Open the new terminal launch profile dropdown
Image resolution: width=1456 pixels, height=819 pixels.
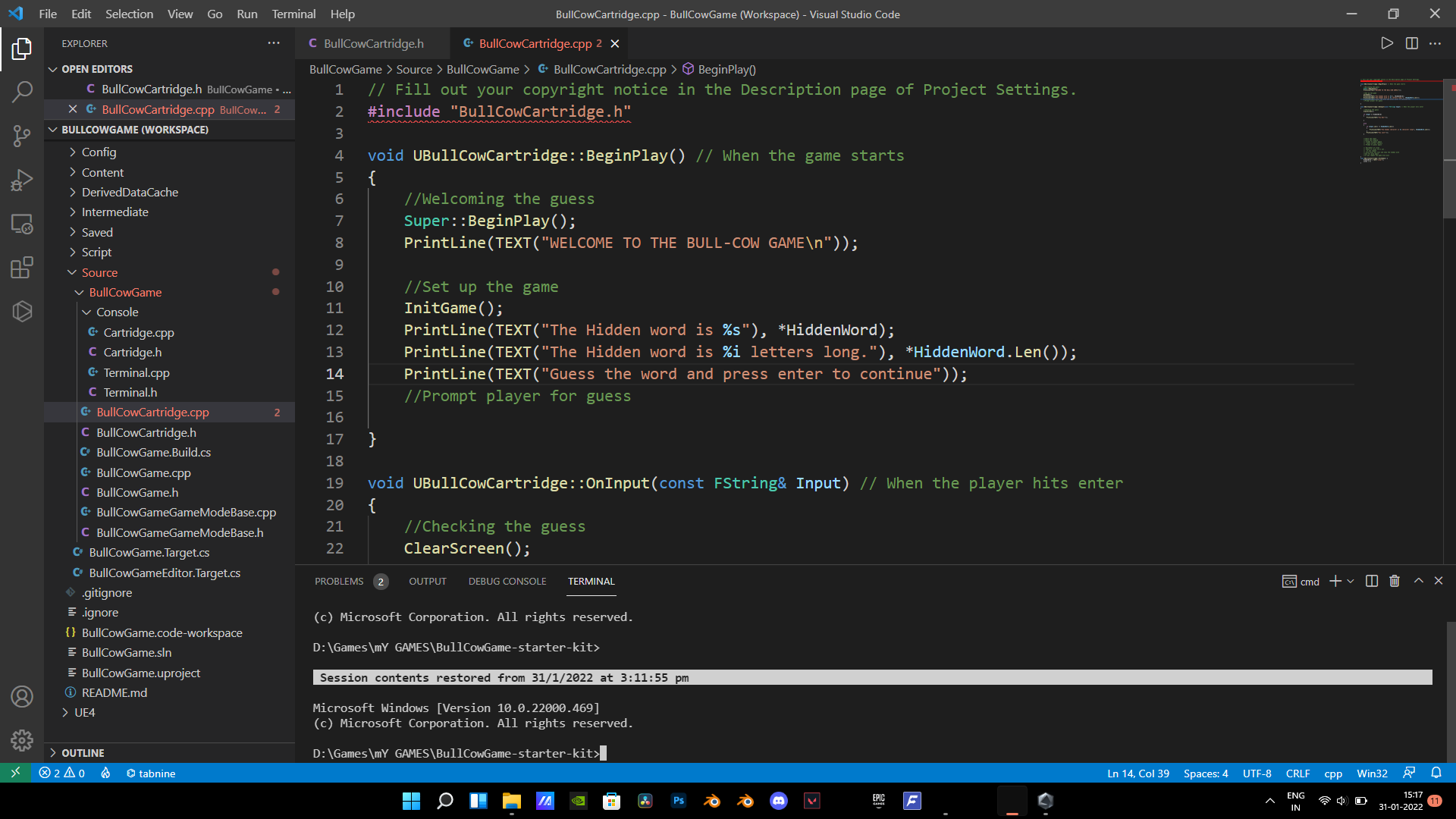coord(1351,581)
